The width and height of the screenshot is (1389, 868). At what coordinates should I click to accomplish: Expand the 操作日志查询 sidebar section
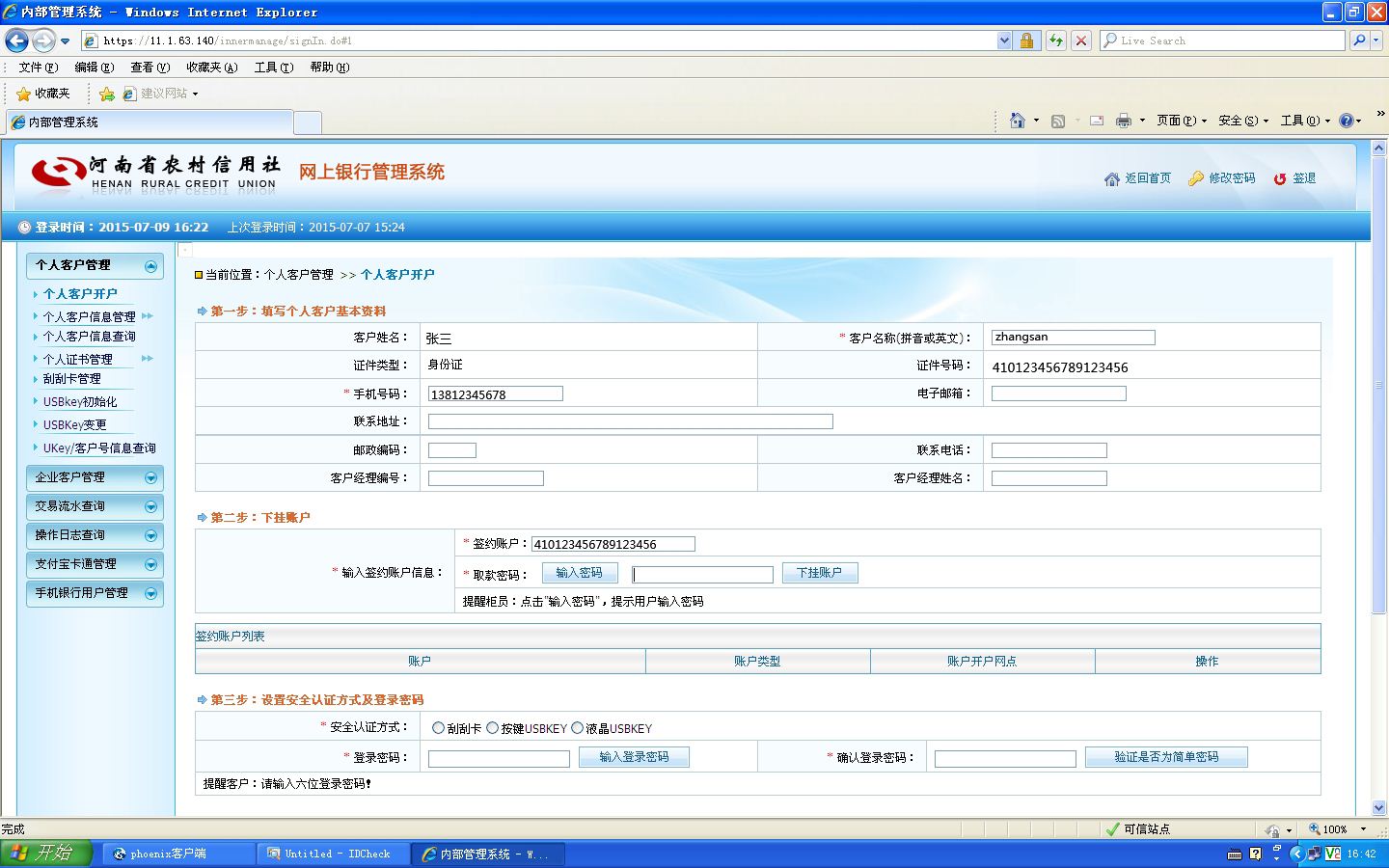[x=150, y=535]
